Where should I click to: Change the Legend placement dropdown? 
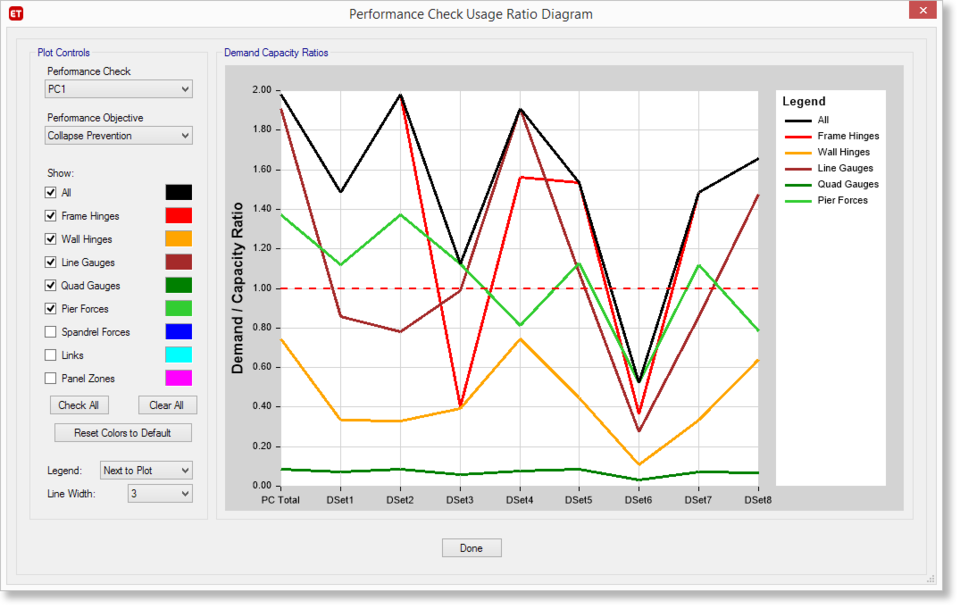[x=145, y=470]
